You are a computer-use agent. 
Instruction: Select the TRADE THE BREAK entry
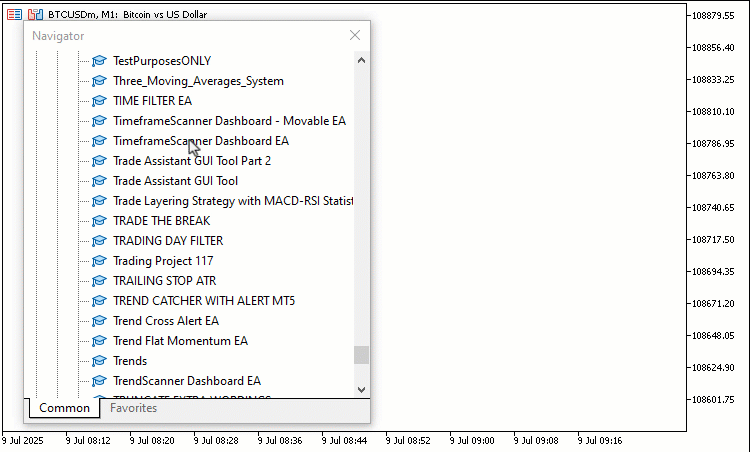point(162,221)
